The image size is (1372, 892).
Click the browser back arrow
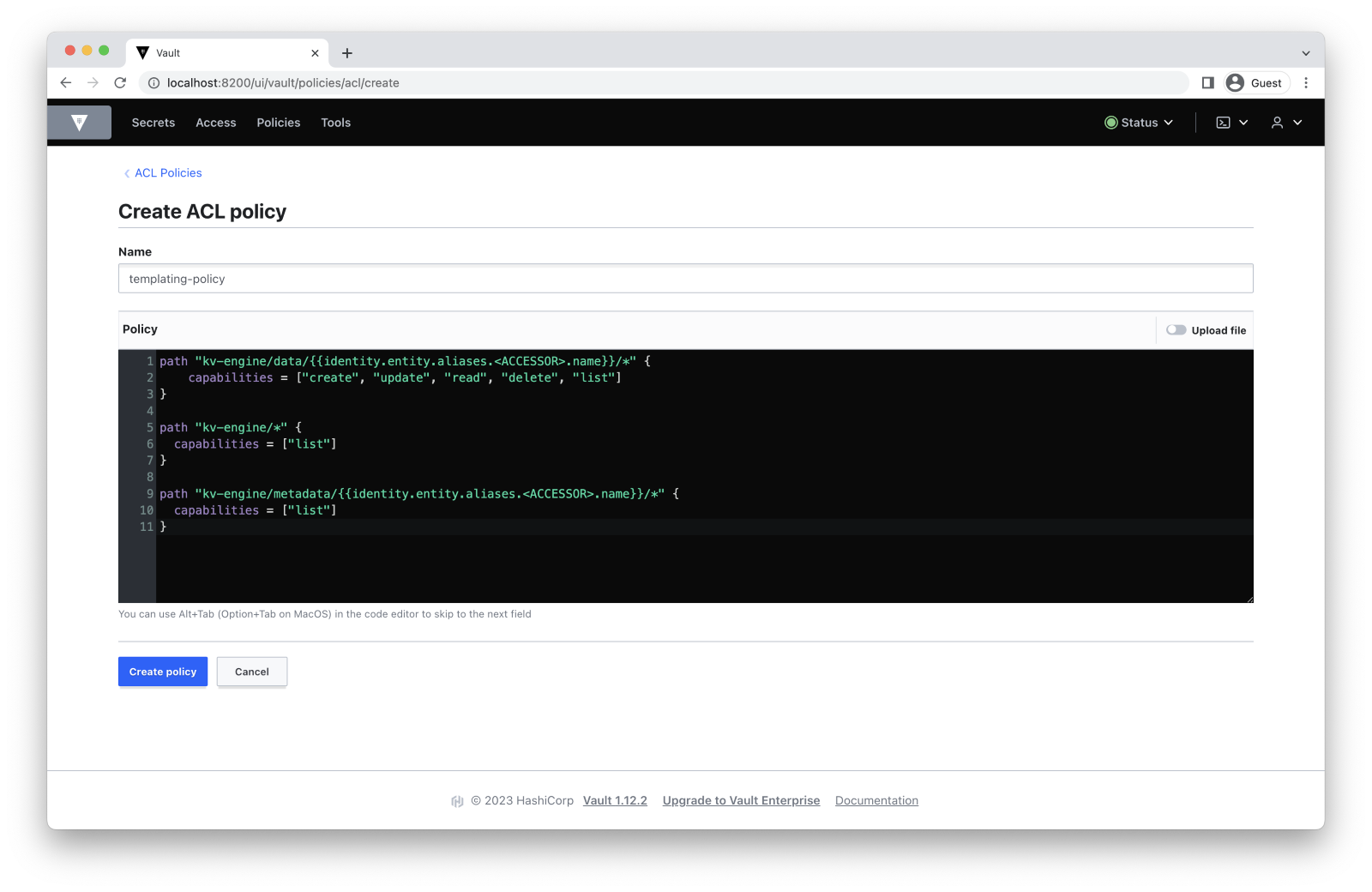(x=66, y=82)
